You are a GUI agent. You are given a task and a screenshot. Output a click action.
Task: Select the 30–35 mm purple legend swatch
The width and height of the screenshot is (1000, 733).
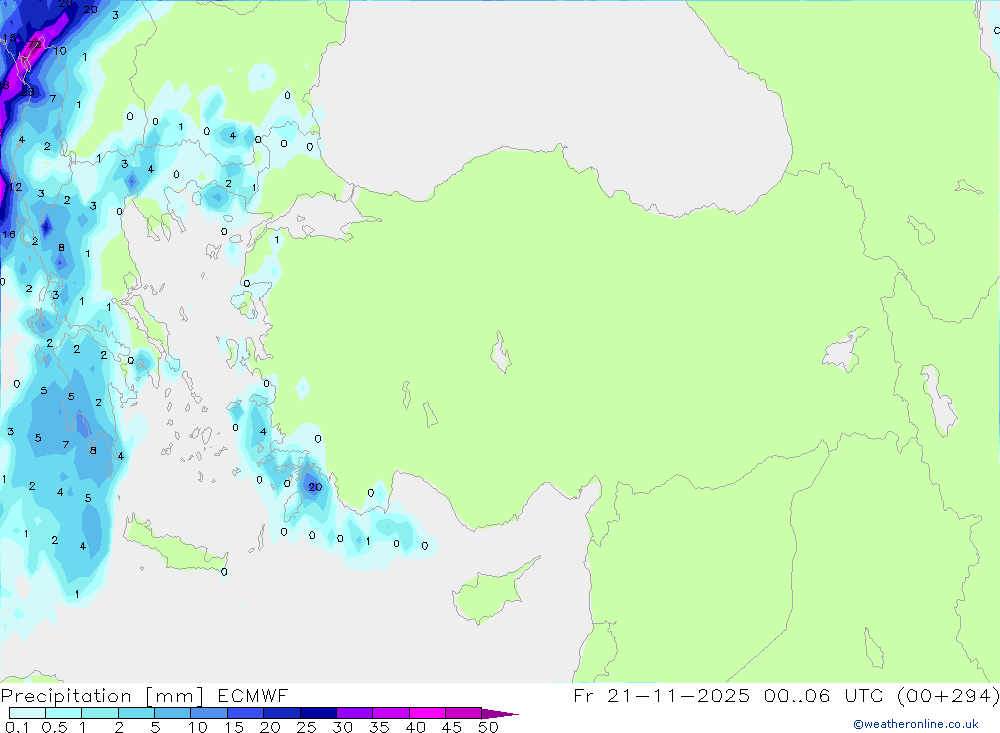pyautogui.click(x=355, y=713)
